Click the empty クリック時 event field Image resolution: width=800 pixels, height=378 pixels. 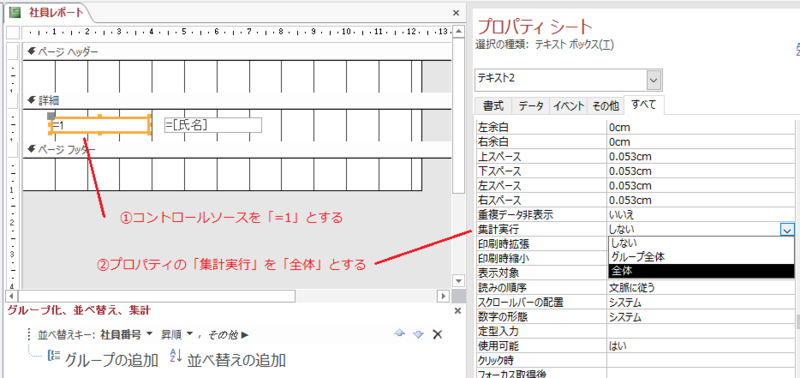tap(702, 361)
